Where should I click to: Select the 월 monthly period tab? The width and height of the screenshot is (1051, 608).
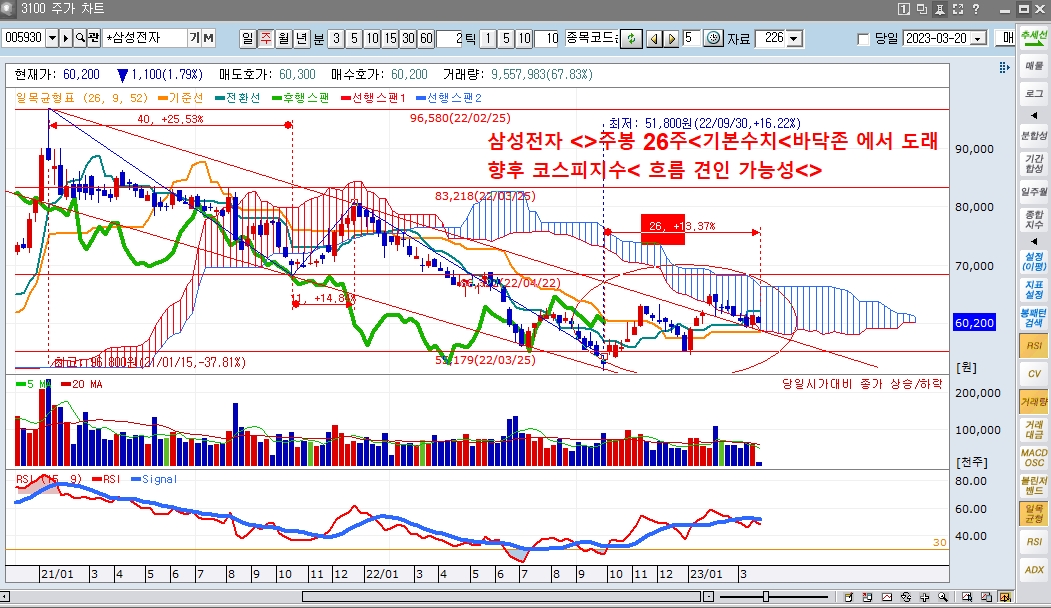tap(284, 38)
